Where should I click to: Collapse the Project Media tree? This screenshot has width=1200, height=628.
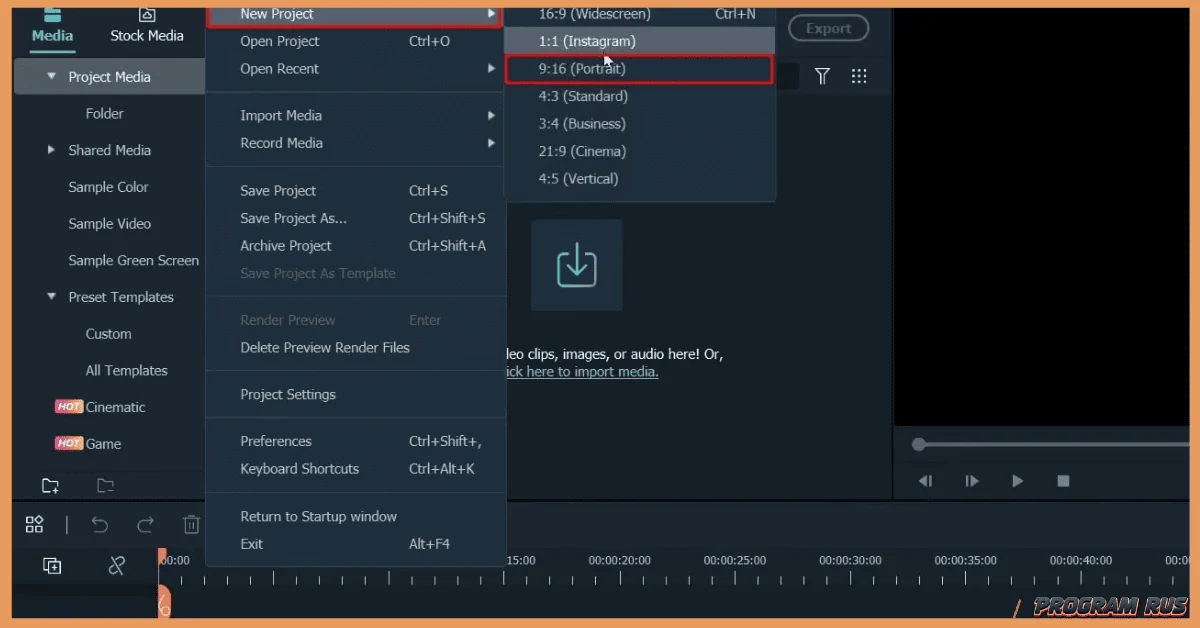coord(52,77)
